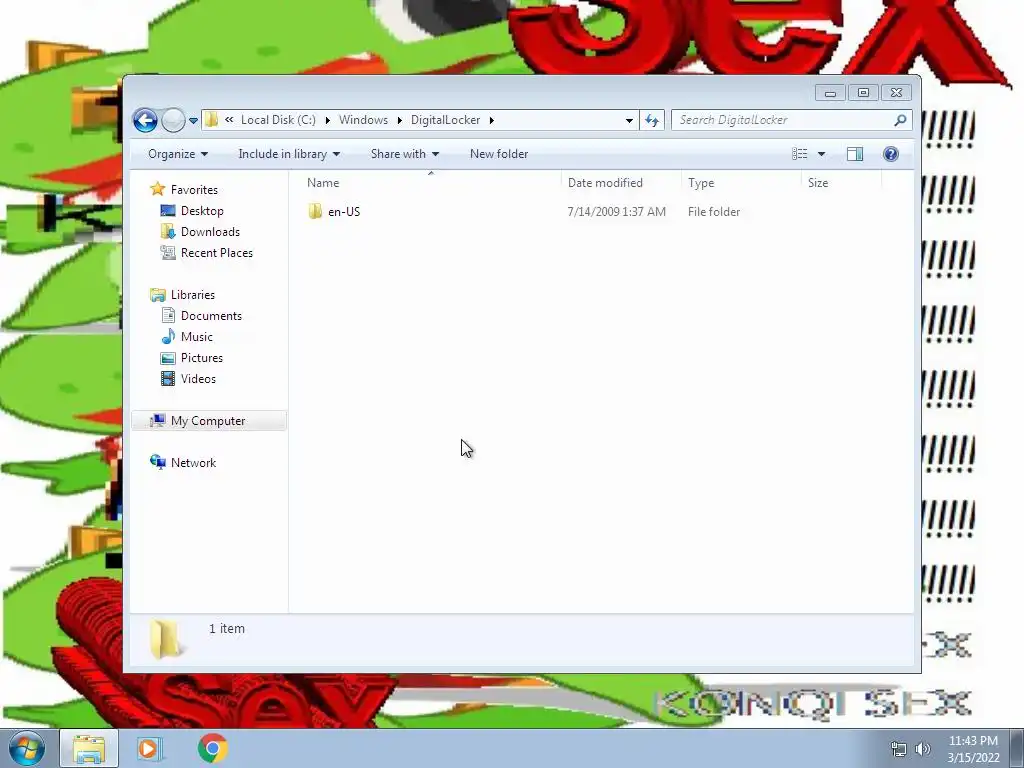Change view icon button
The width and height of the screenshot is (1024, 768).
pos(800,154)
